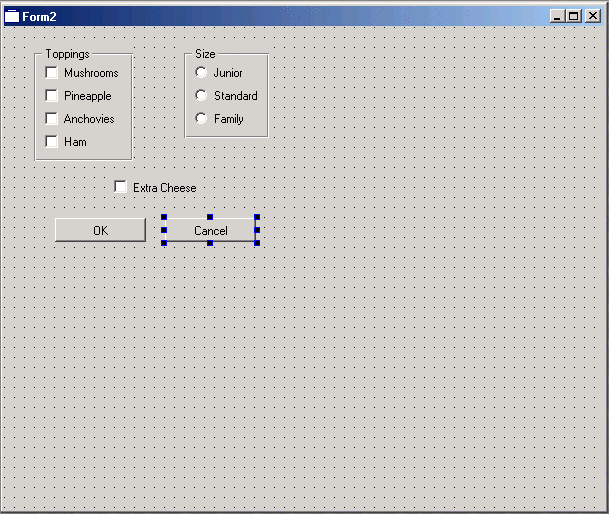Close the Form2 designer window
Image resolution: width=609 pixels, height=514 pixels.
[592, 16]
